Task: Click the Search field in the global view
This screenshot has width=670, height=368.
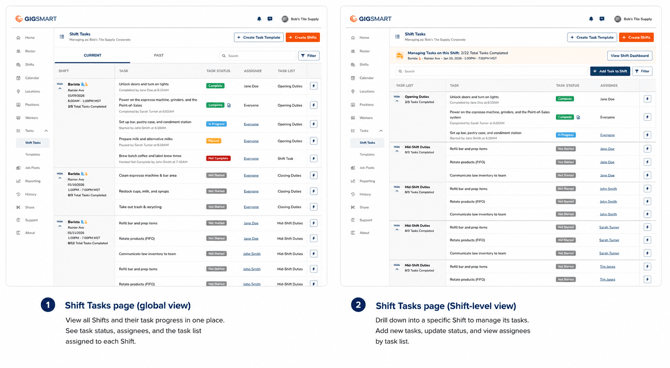Action: coord(257,56)
